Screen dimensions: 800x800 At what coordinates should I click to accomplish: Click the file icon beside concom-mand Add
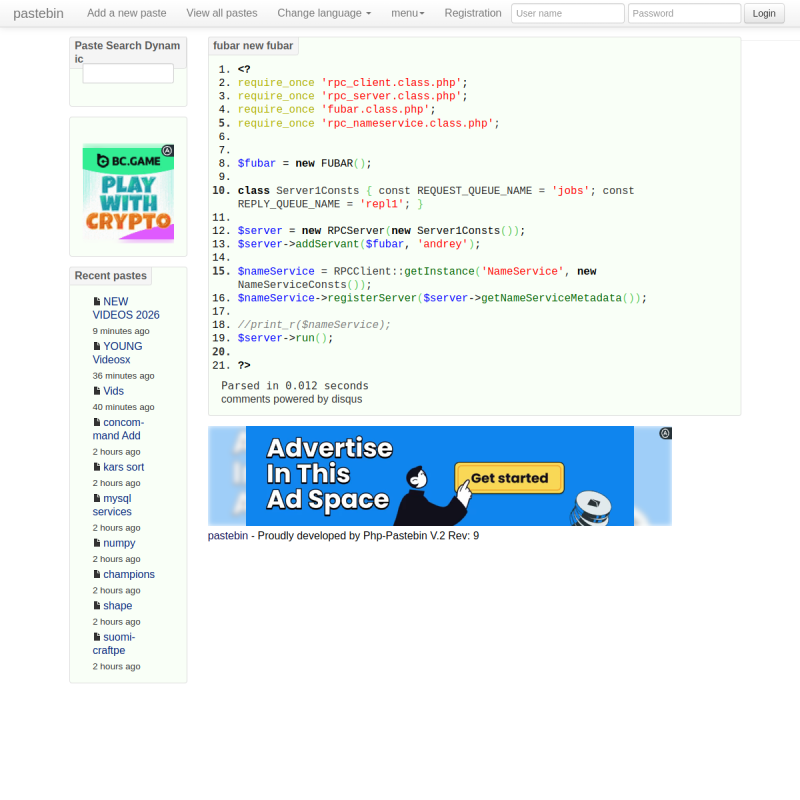coord(97,422)
